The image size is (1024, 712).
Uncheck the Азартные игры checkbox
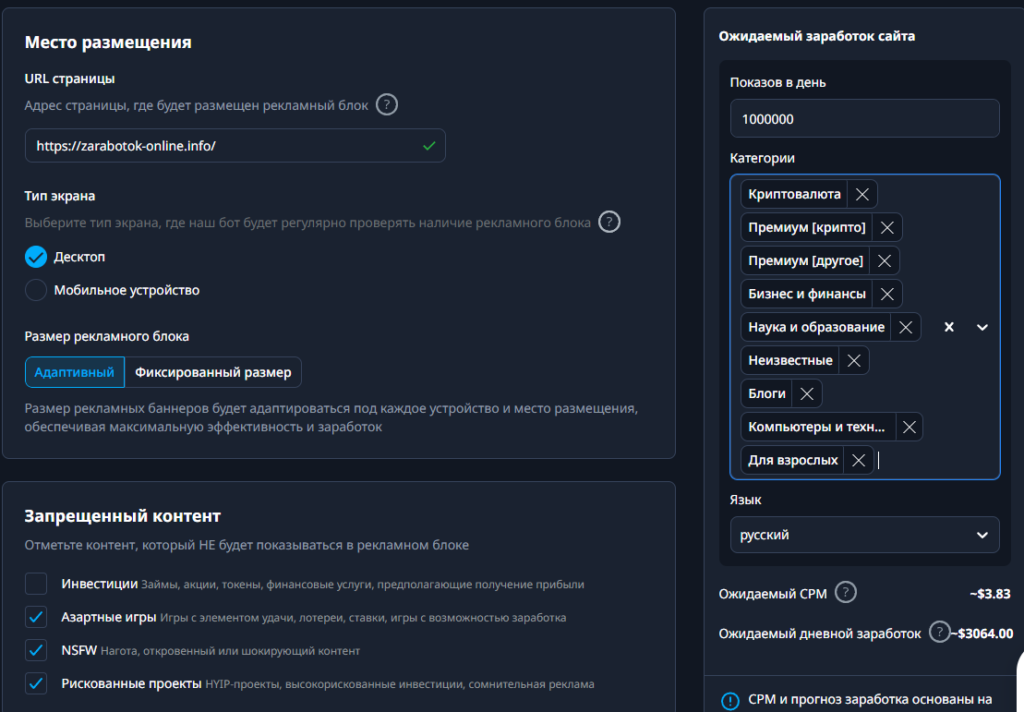pos(36,617)
